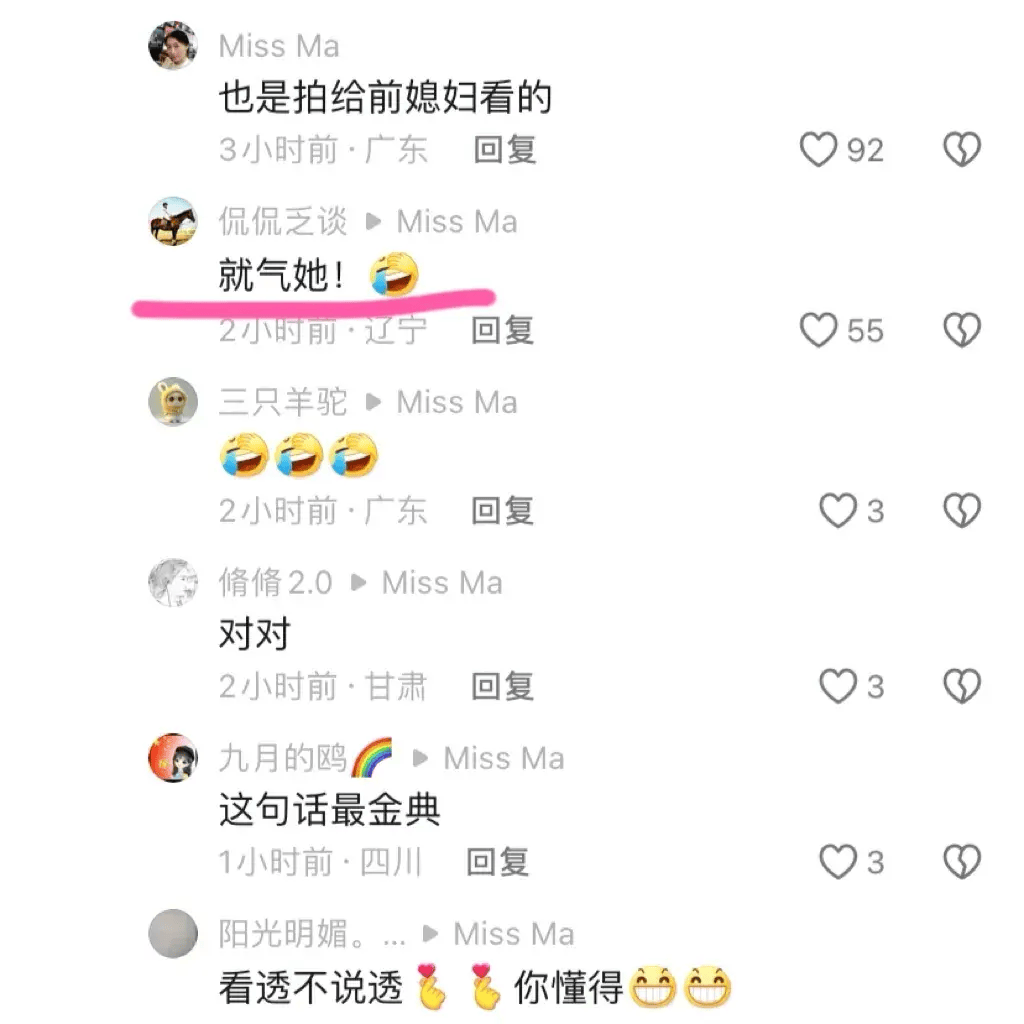The width and height of the screenshot is (1024, 1024).
Task: Open 三只羊驼 username link
Action: point(282,402)
